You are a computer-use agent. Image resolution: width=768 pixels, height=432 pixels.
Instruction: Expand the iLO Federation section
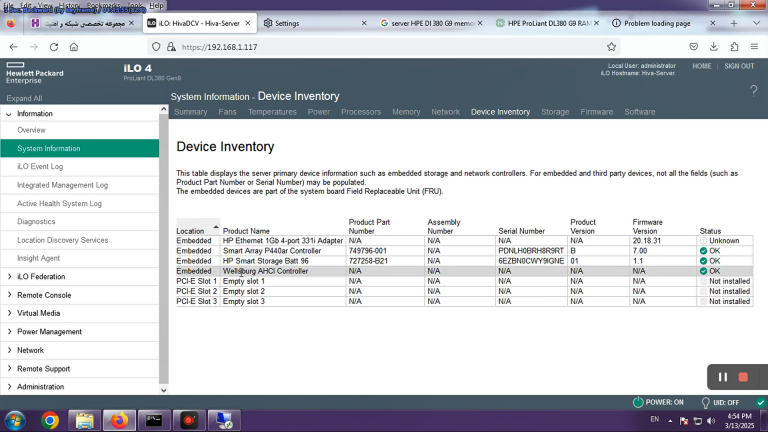(x=9, y=277)
